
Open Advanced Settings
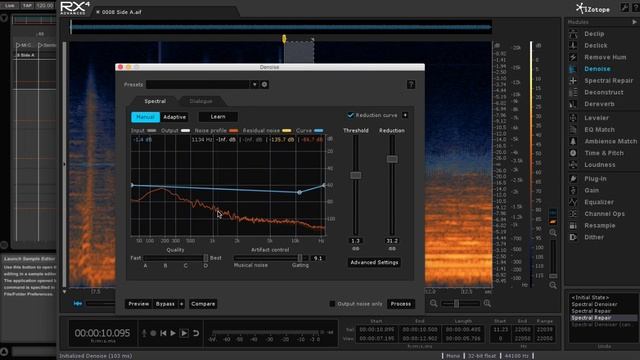(374, 262)
